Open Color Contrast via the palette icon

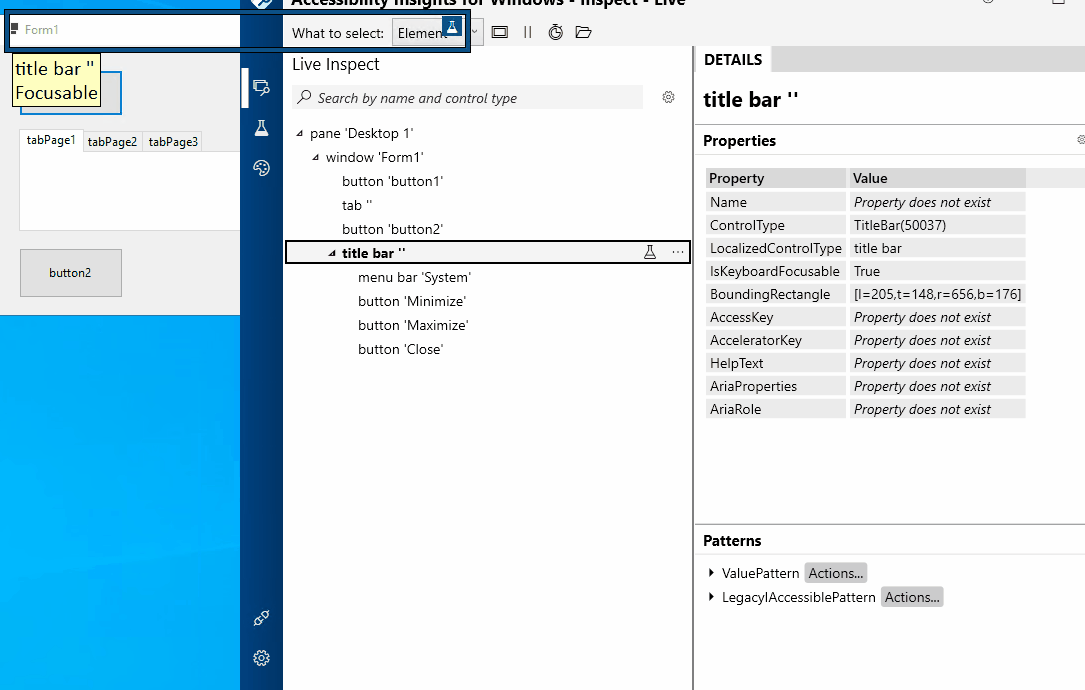[x=261, y=168]
